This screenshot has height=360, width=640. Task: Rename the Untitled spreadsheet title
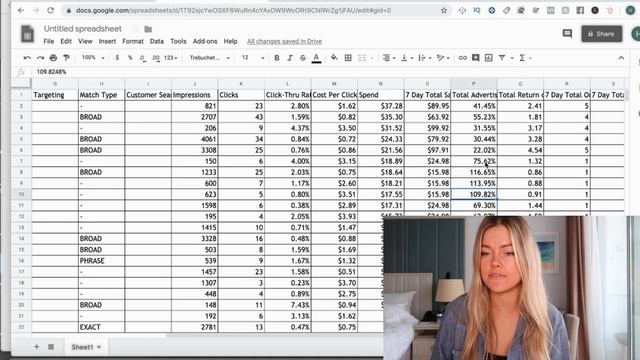coord(82,29)
